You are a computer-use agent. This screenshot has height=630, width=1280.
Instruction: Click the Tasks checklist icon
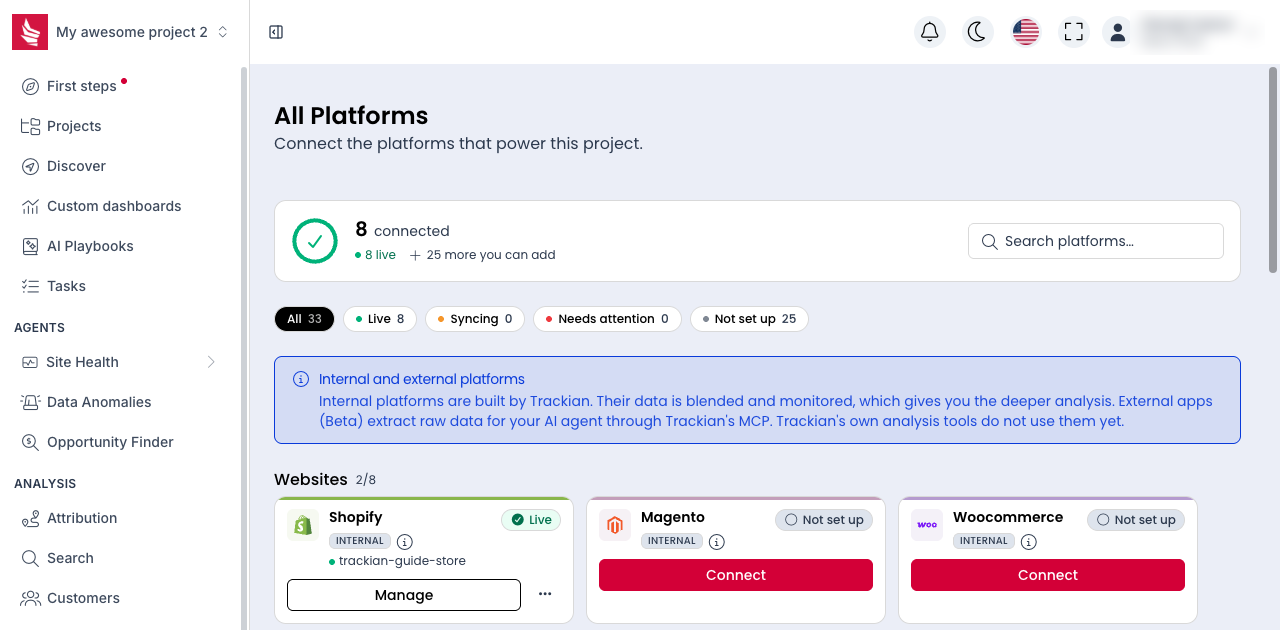(30, 286)
